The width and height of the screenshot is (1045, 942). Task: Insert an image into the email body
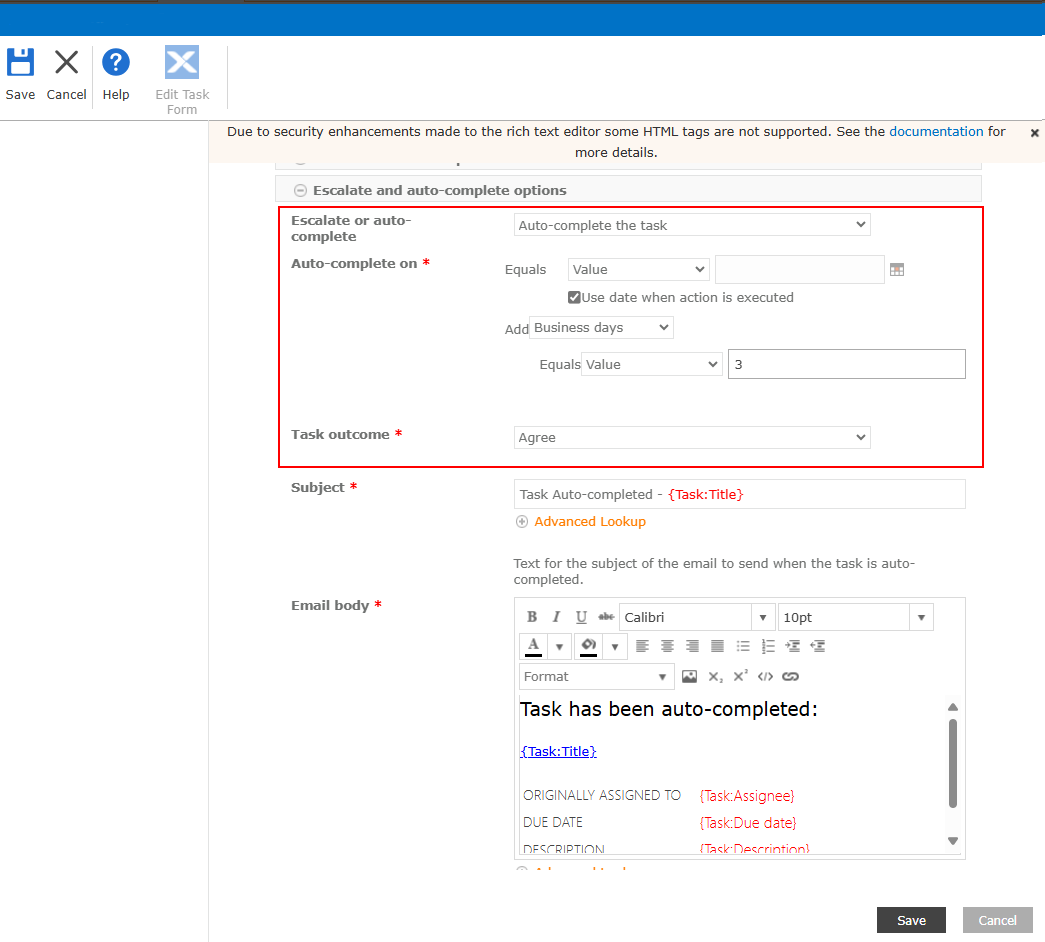[689, 677]
